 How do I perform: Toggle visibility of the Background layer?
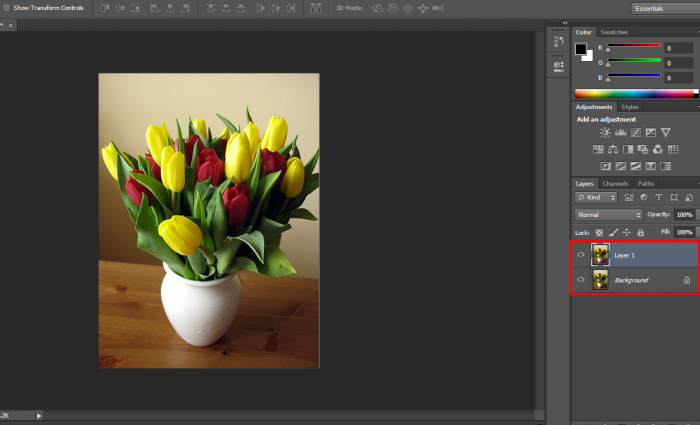[x=581, y=280]
